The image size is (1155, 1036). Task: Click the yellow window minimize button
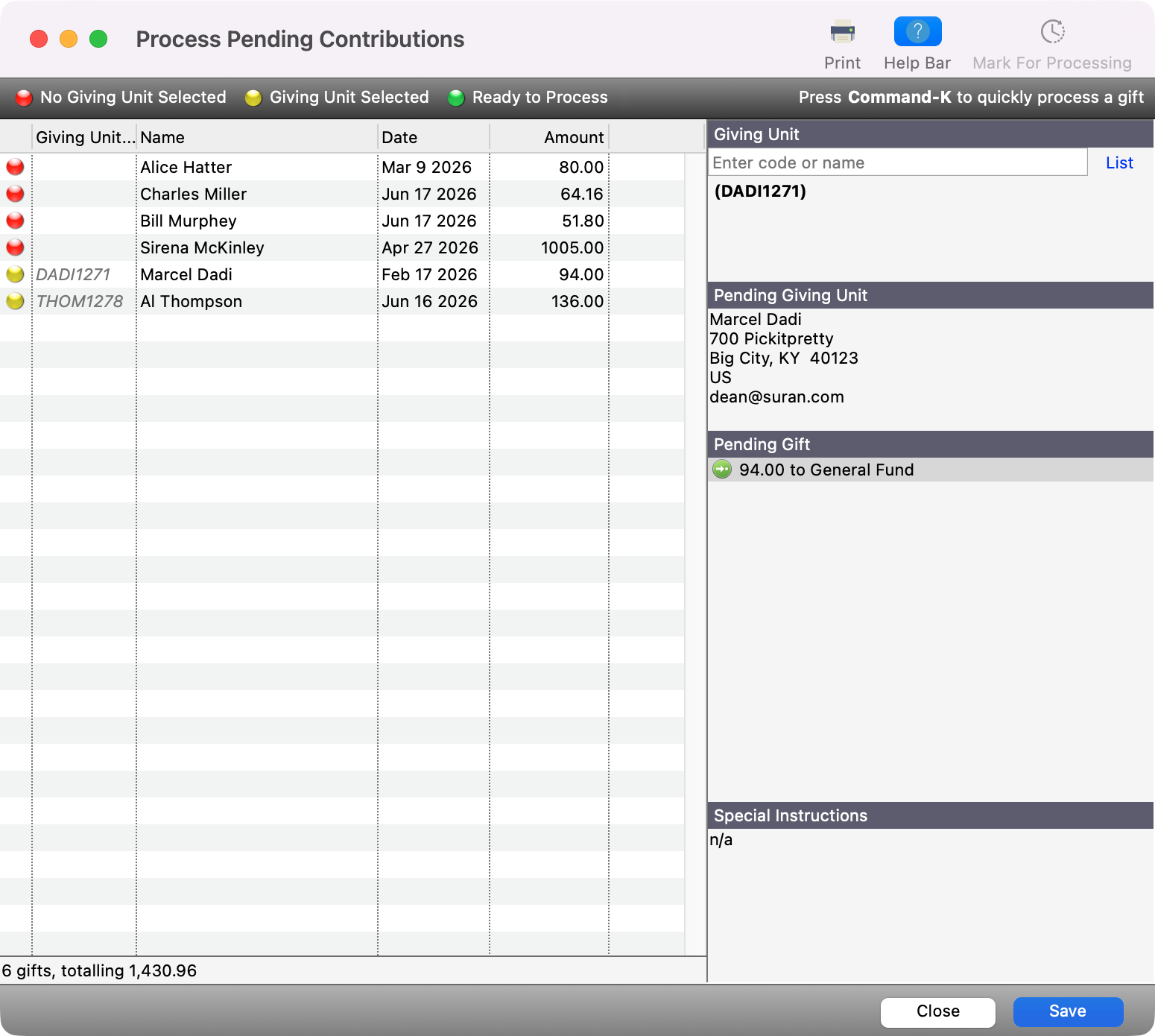click(69, 39)
